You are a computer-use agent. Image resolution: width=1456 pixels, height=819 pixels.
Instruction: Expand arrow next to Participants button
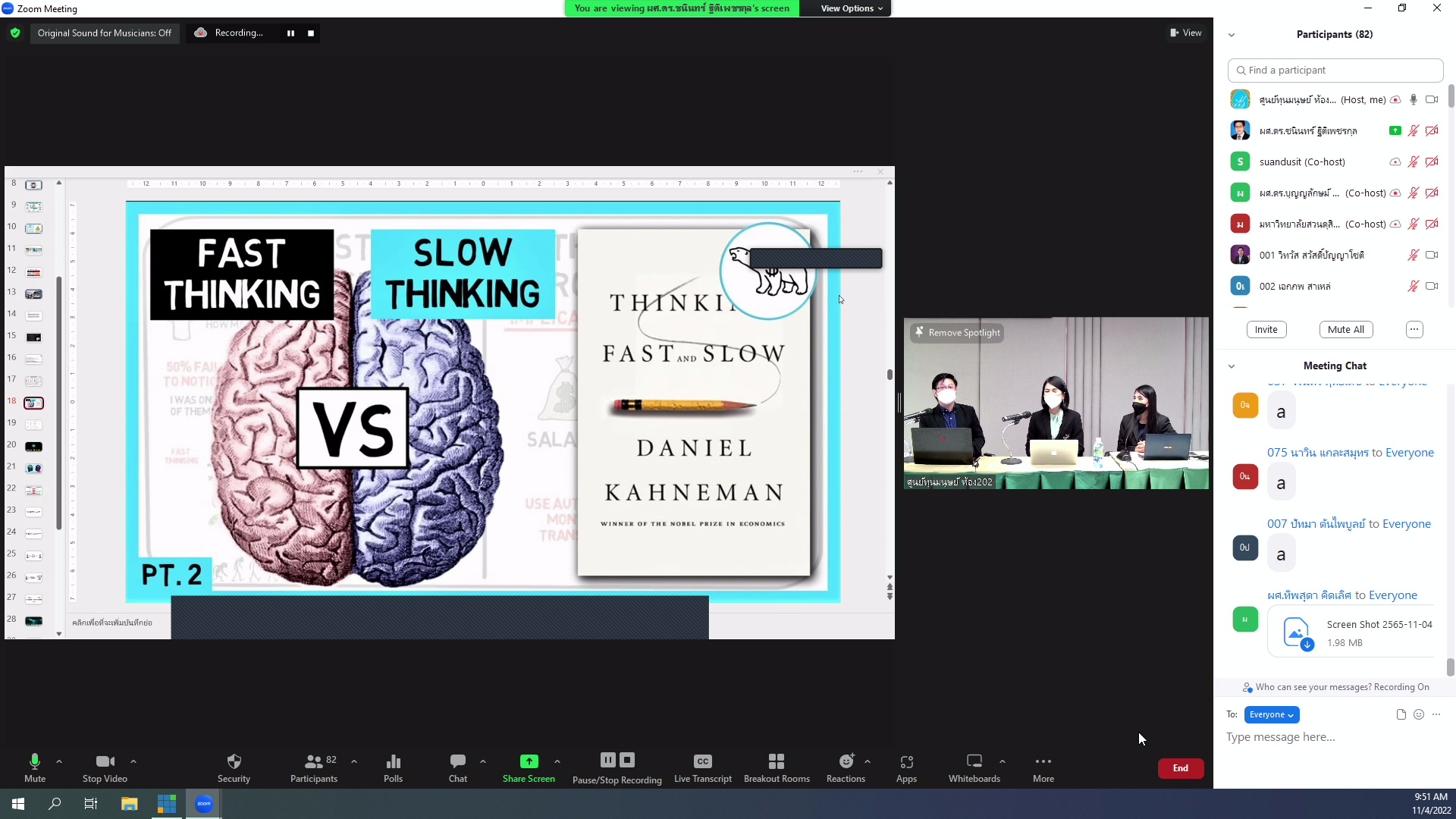click(354, 761)
